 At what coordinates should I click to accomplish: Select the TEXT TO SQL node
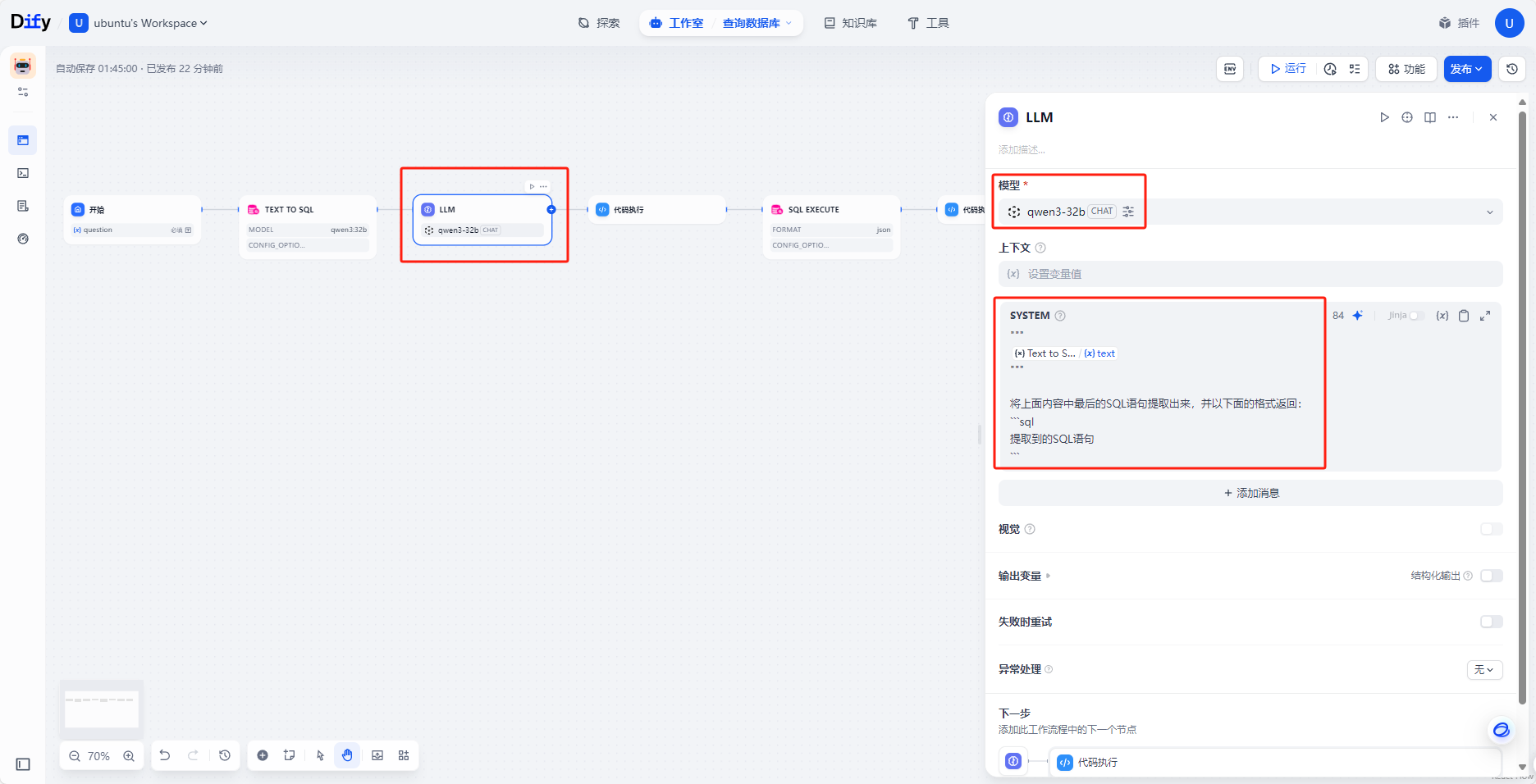[308, 227]
